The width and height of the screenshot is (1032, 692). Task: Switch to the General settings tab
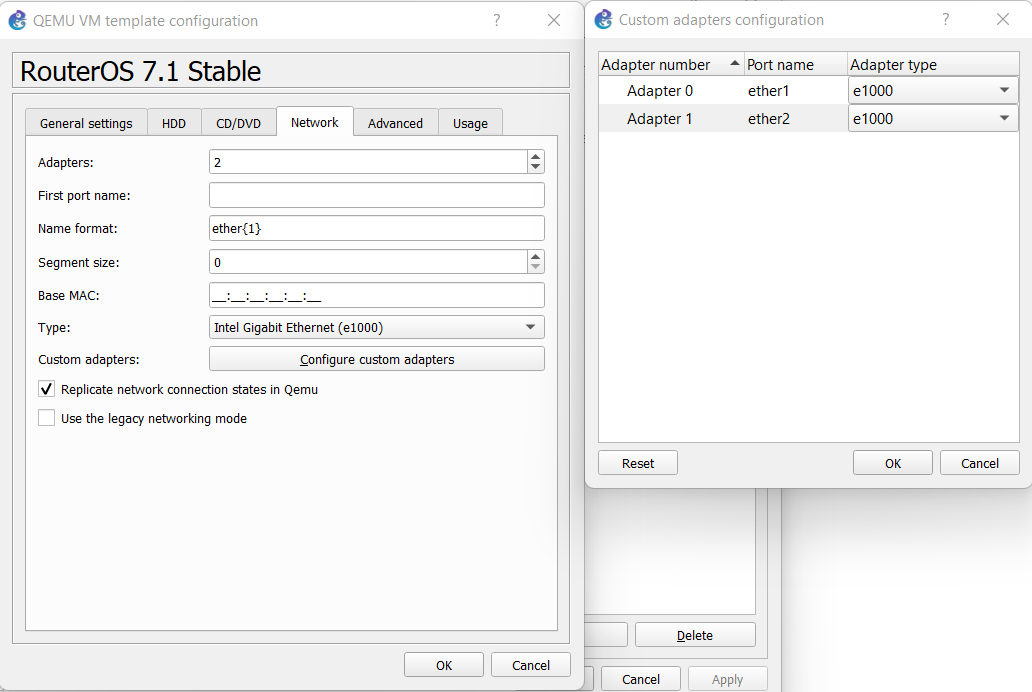(86, 123)
